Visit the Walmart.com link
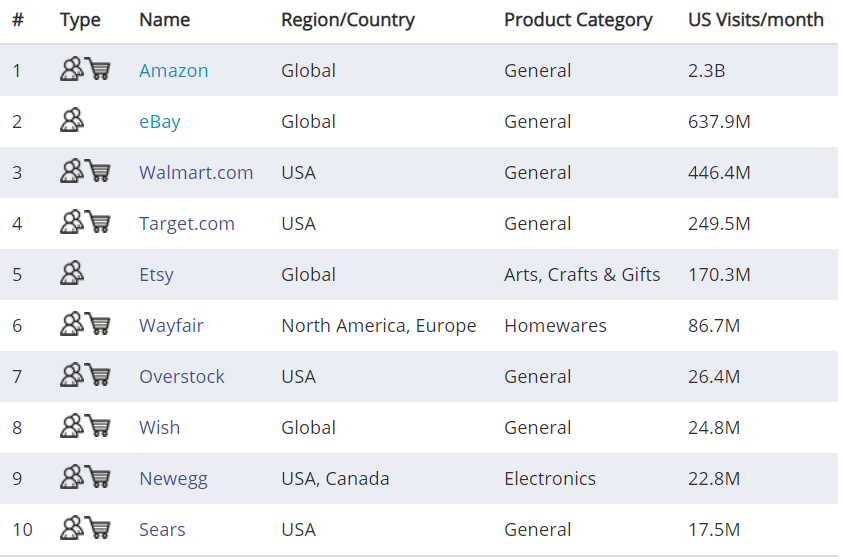843x559 pixels. coord(196,173)
